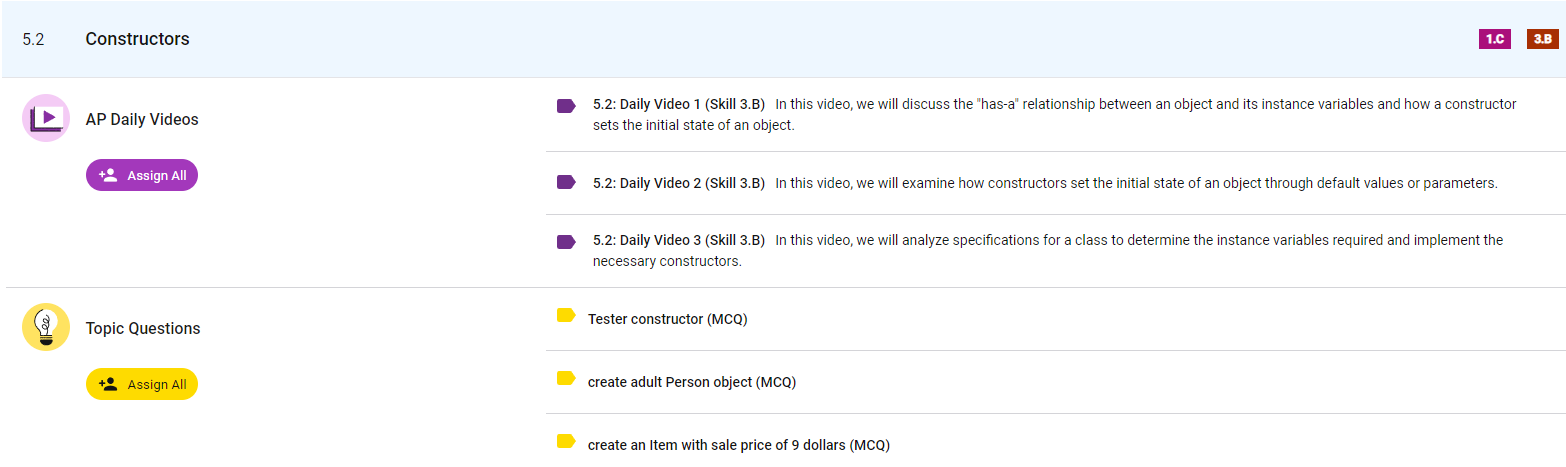Click yellow tag icon beside Tester constructor

click(566, 316)
